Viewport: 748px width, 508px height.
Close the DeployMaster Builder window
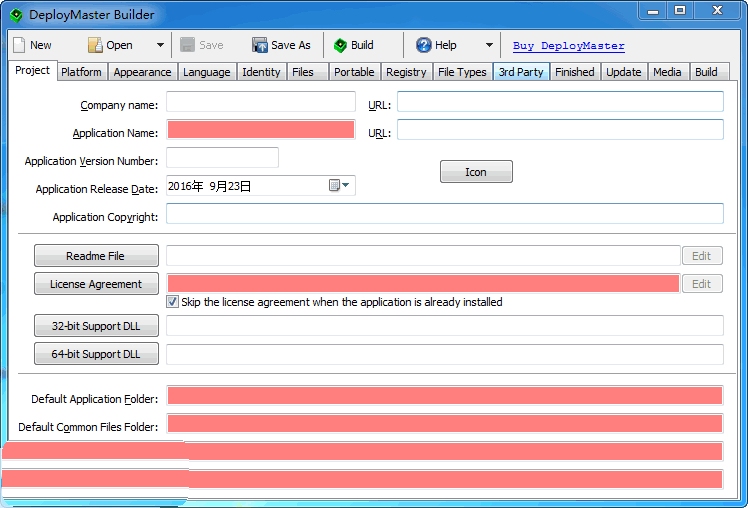click(x=717, y=10)
